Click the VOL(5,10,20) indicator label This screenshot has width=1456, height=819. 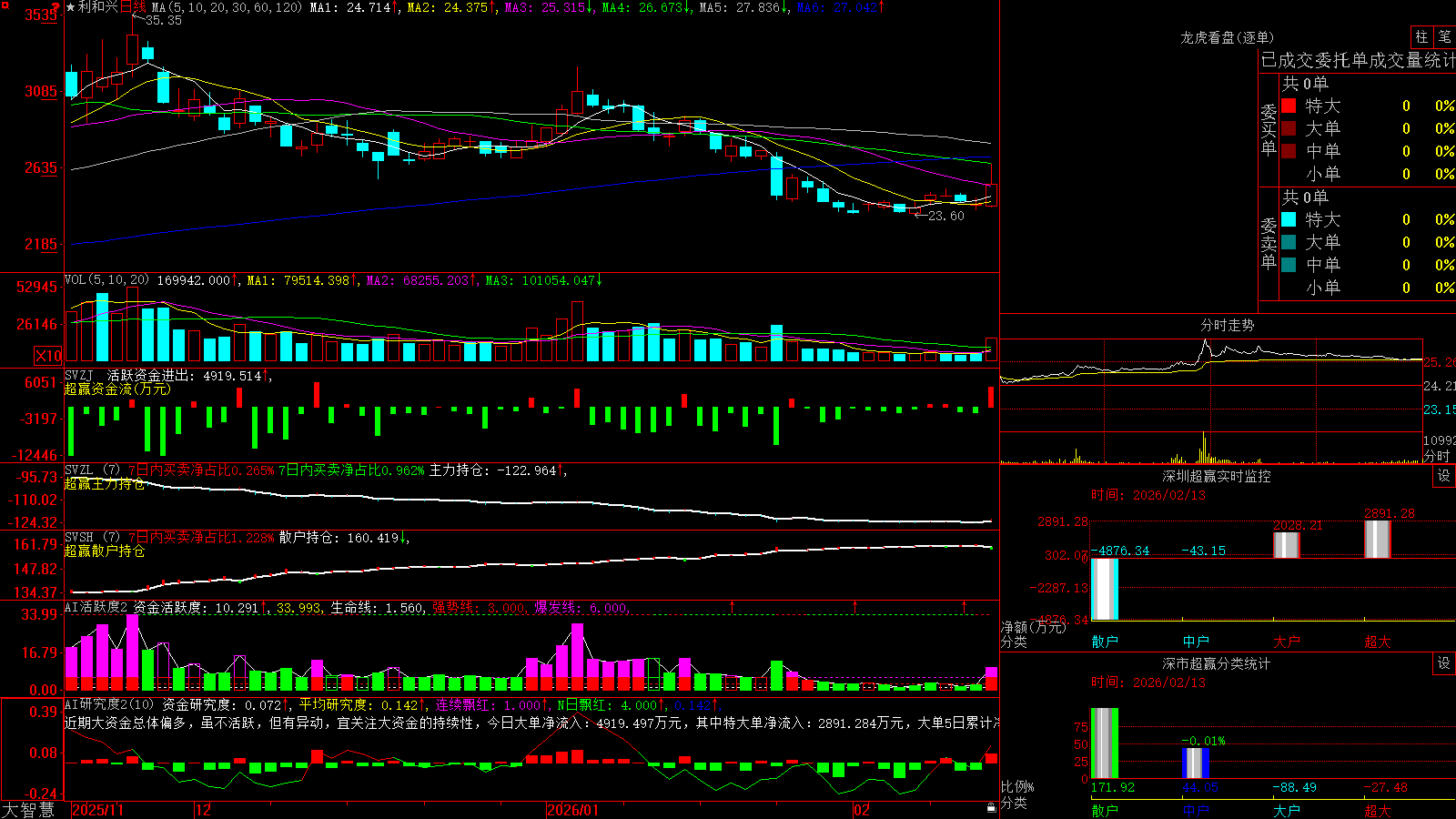click(x=107, y=280)
